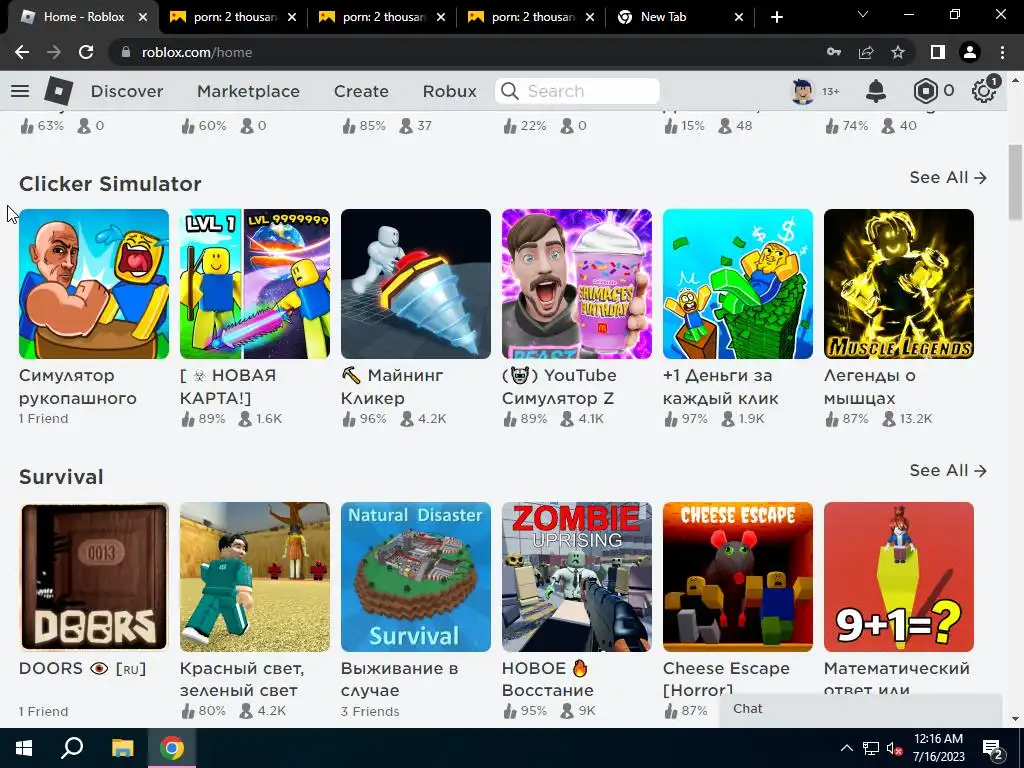The width and height of the screenshot is (1024, 768).
Task: Click the page vertical scrollbar thumb
Action: (x=1015, y=183)
